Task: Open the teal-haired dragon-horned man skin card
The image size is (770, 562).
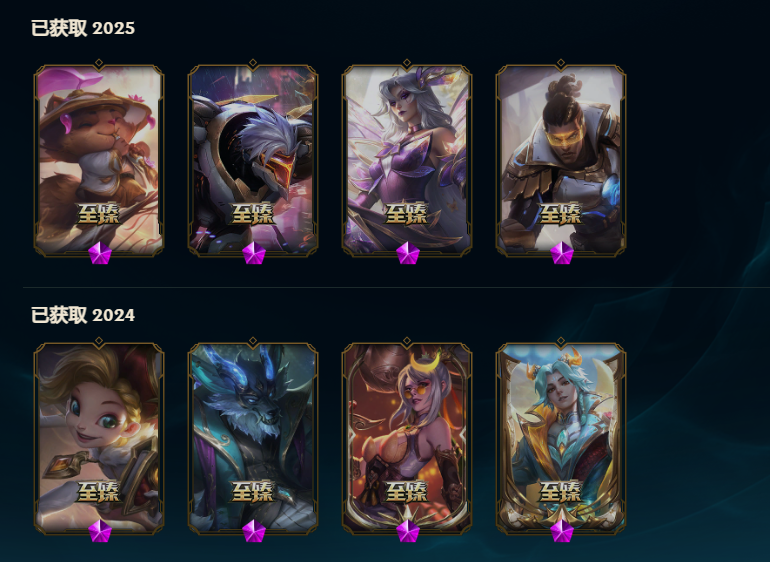Action: 561,437
